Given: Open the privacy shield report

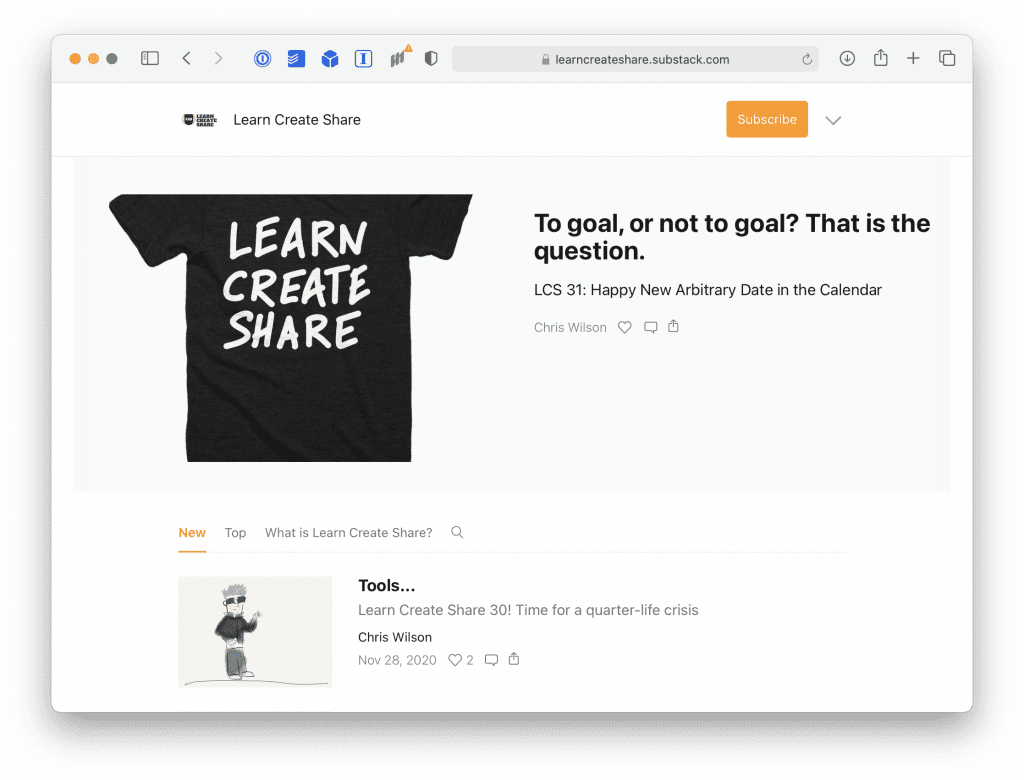Looking at the screenshot, I should 431,59.
